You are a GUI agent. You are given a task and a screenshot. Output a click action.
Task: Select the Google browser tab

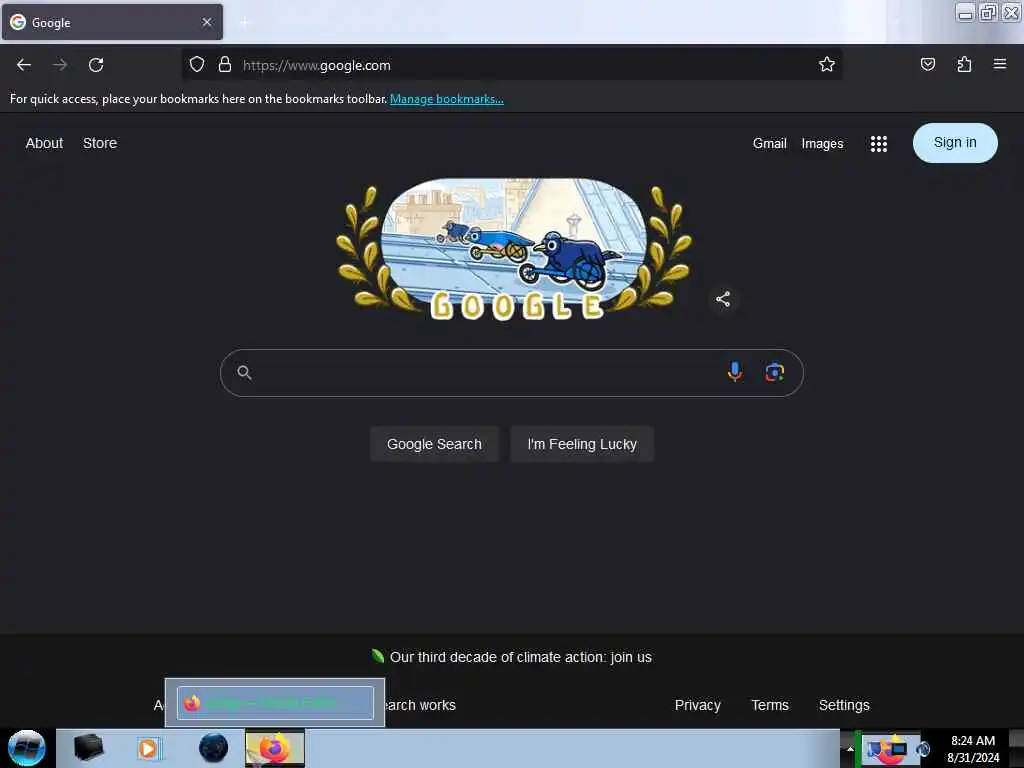[112, 22]
